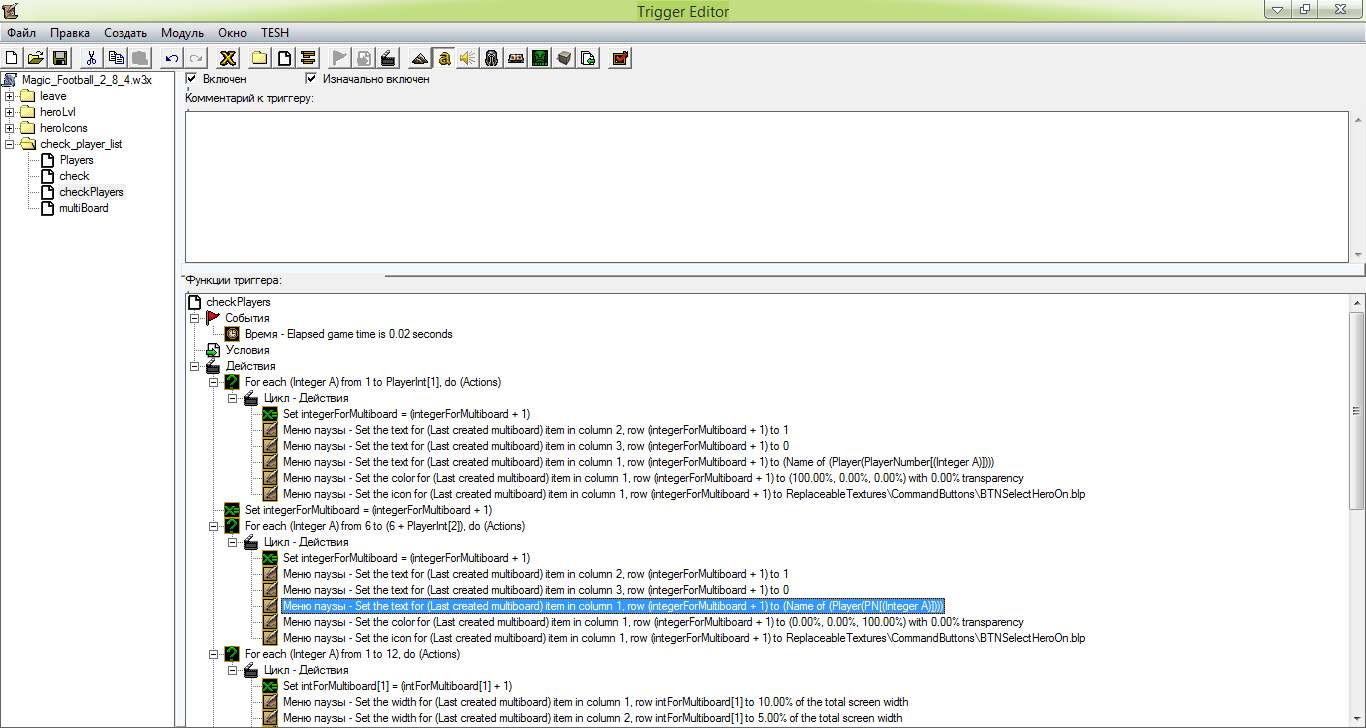Image resolution: width=1366 pixels, height=728 pixels.
Task: Add a new action with the clapperboard icon
Action: 388,58
